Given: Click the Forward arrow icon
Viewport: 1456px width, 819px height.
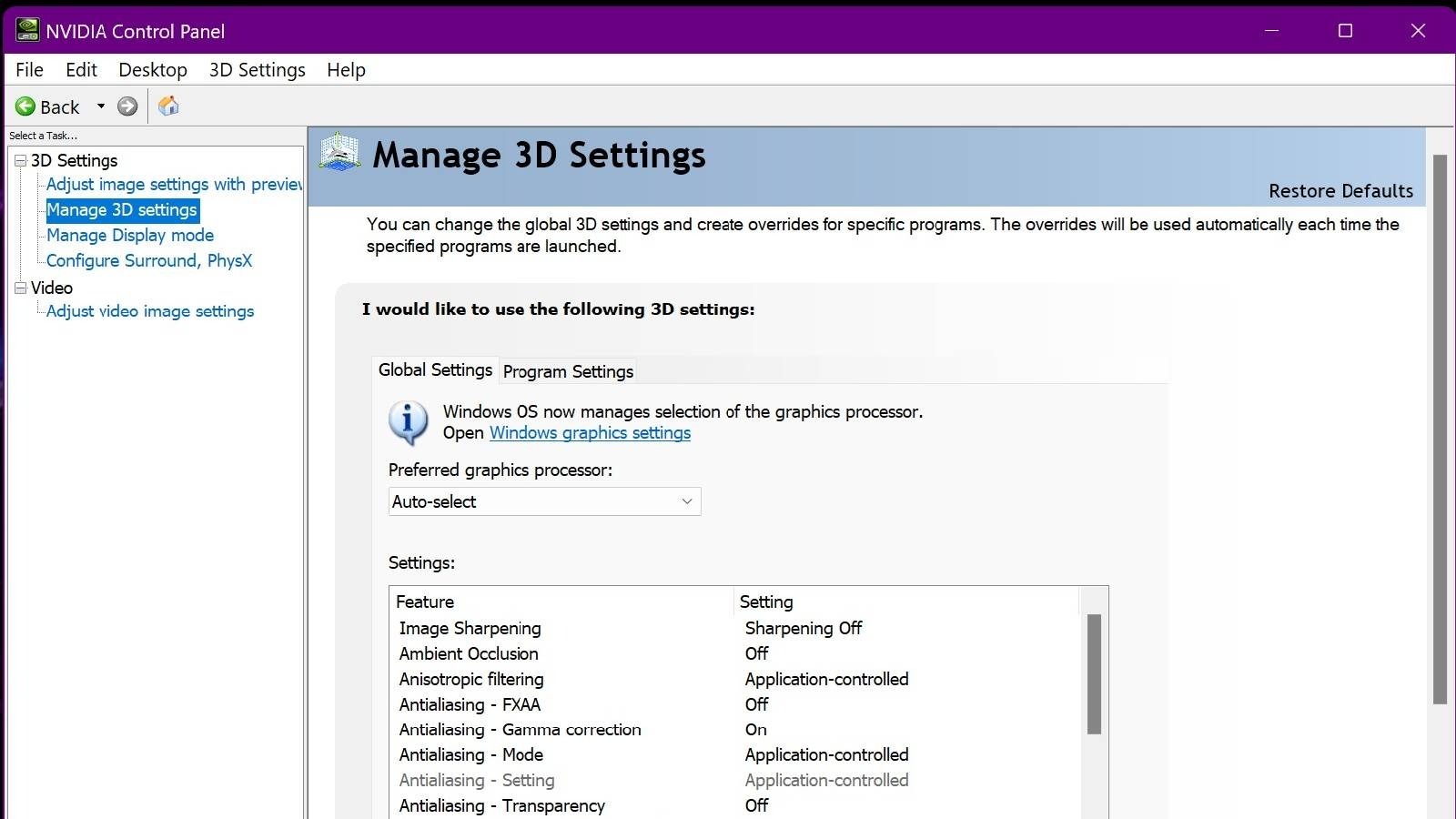Looking at the screenshot, I should (x=127, y=106).
